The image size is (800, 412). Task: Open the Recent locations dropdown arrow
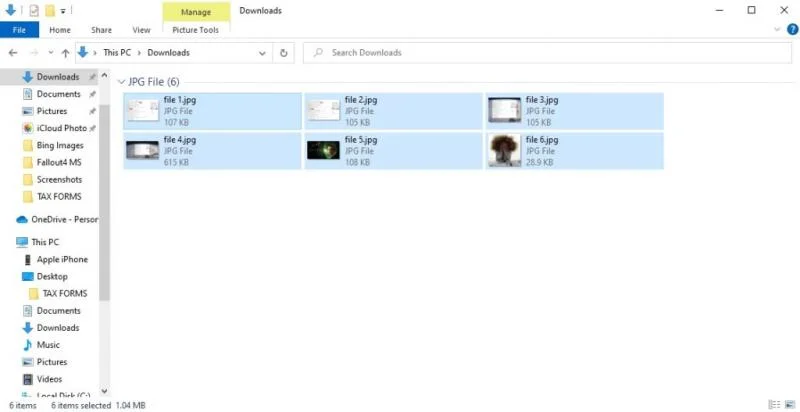click(51, 53)
